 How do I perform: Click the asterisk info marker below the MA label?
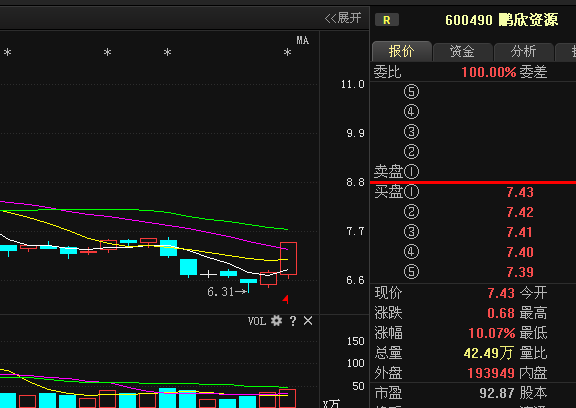pyautogui.click(x=287, y=53)
